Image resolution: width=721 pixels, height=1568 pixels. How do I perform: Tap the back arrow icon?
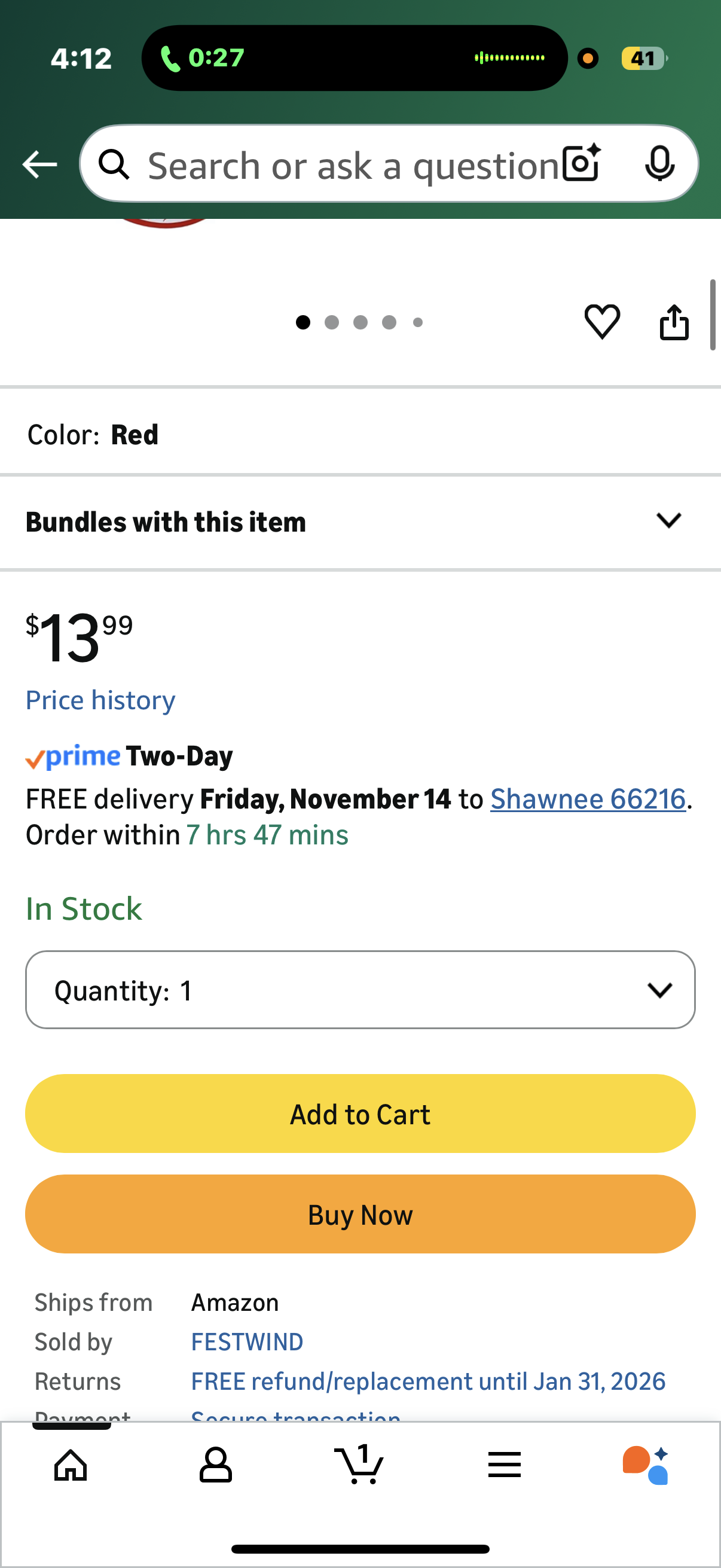pyautogui.click(x=39, y=164)
